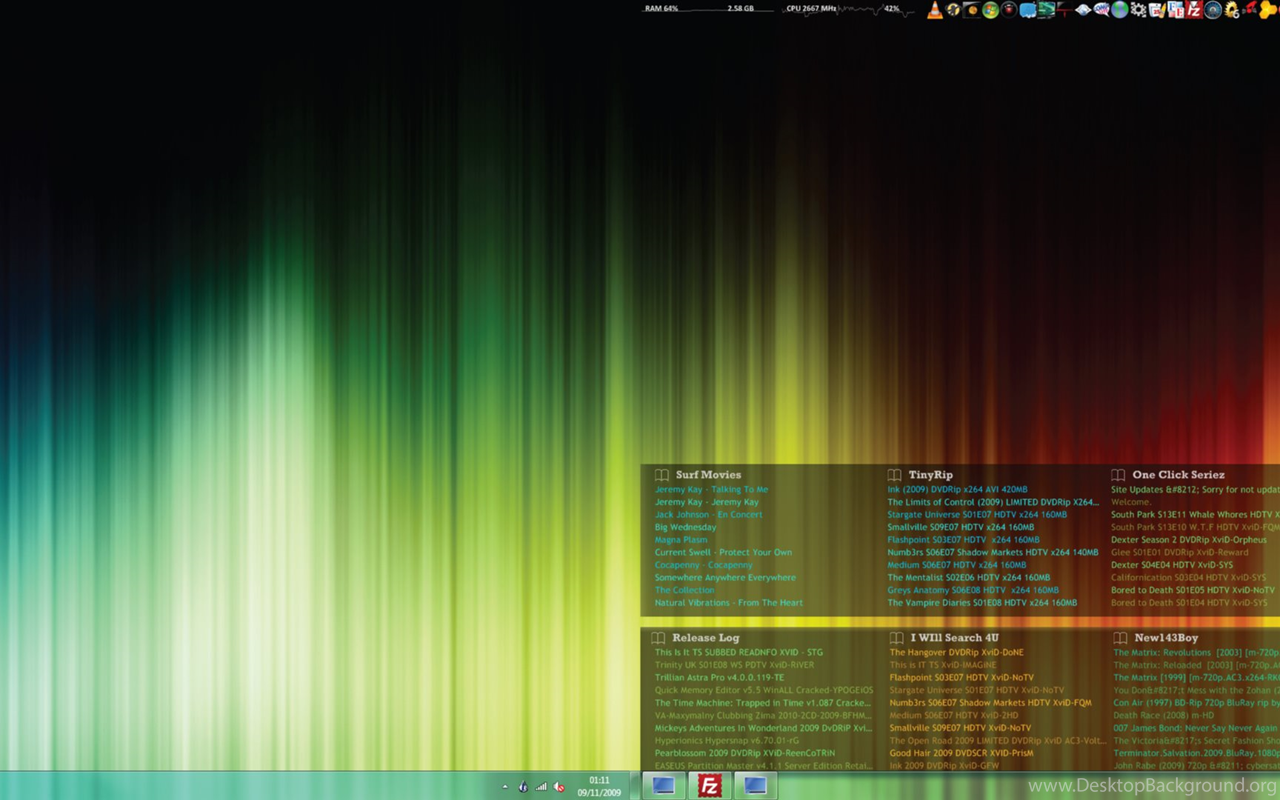
Task: Click the book icon beside Surf Movies
Action: point(661,475)
